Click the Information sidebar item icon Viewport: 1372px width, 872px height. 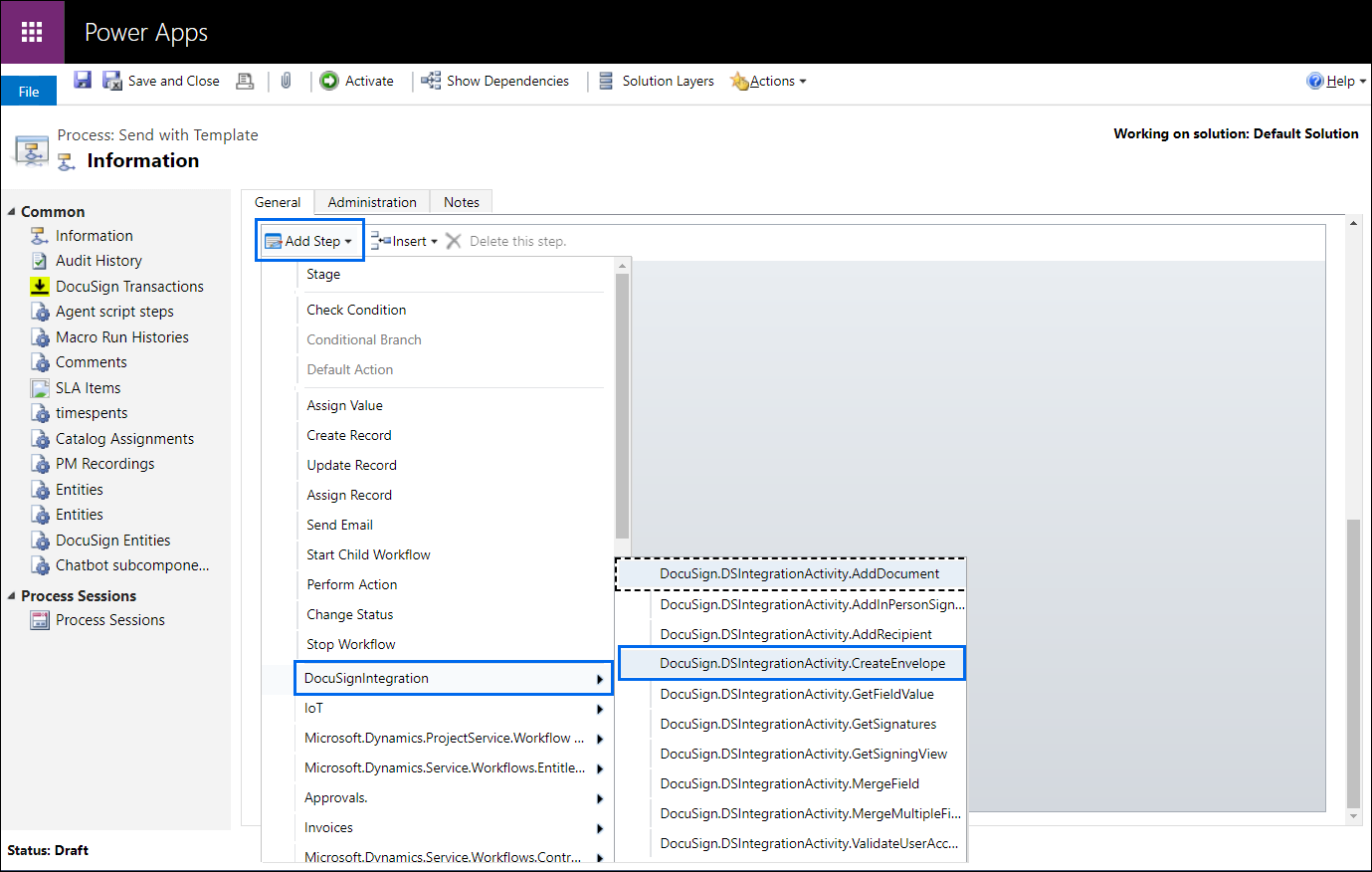point(40,236)
